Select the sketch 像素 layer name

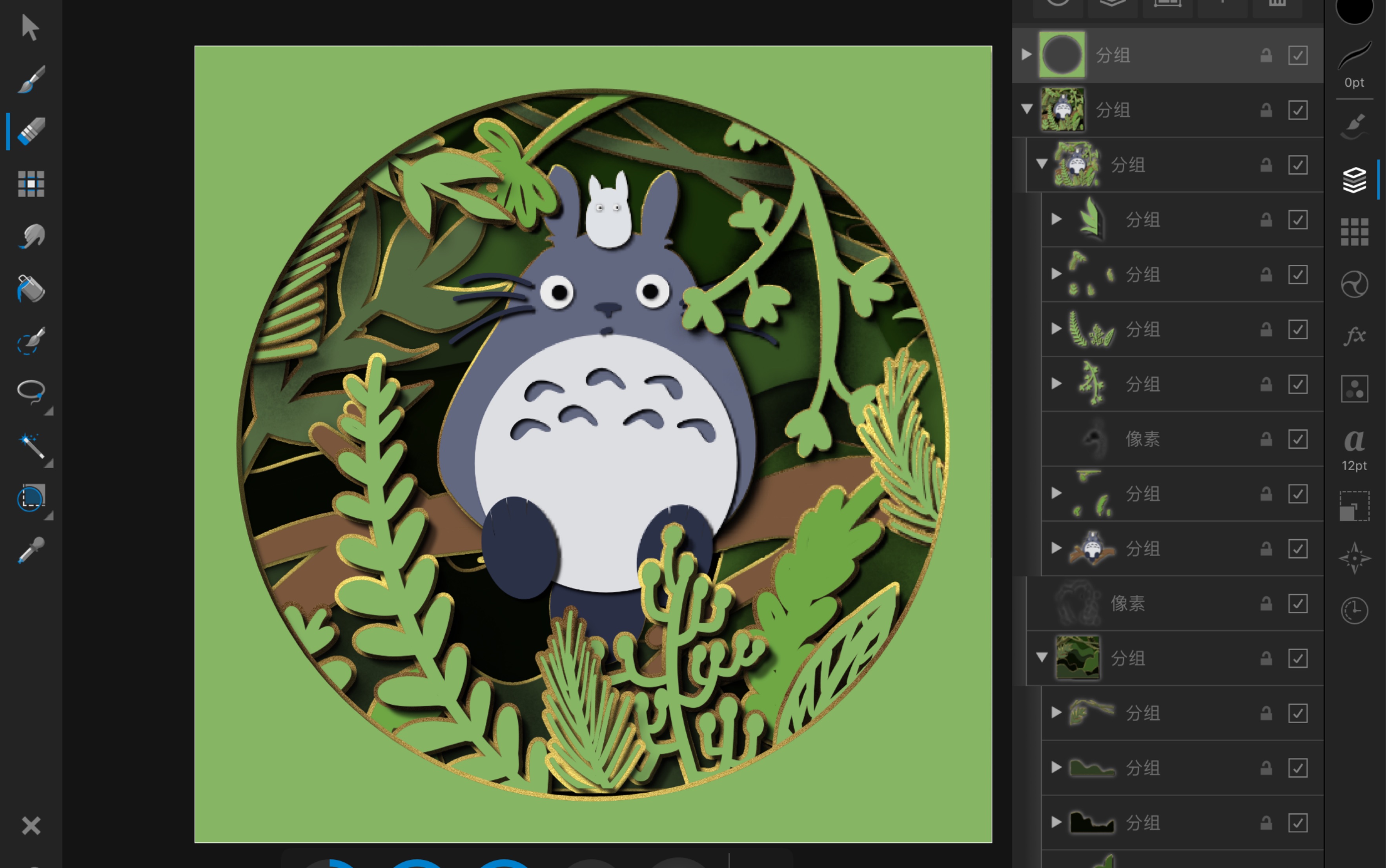coord(1127,603)
